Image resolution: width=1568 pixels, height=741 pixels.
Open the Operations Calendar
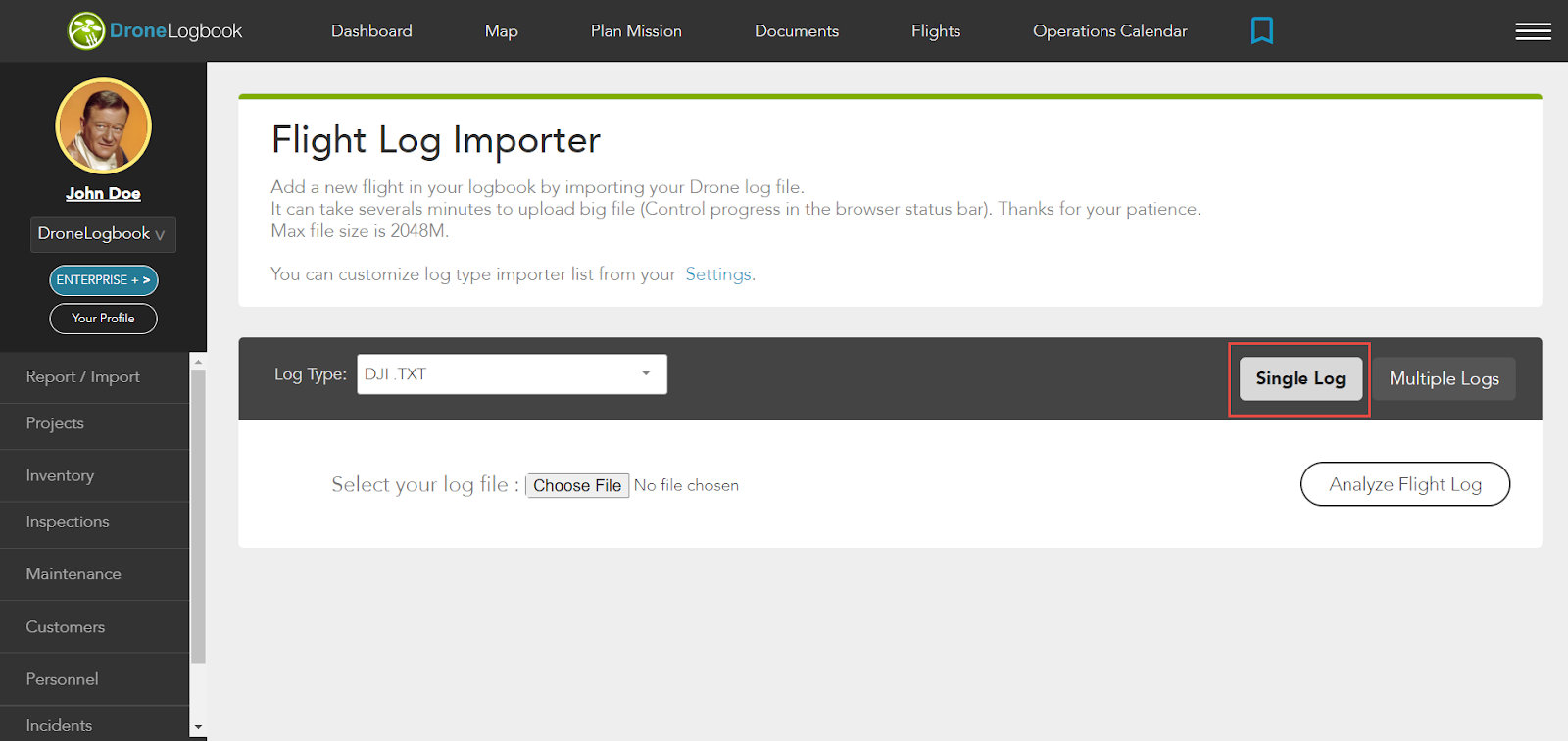[x=1109, y=31]
